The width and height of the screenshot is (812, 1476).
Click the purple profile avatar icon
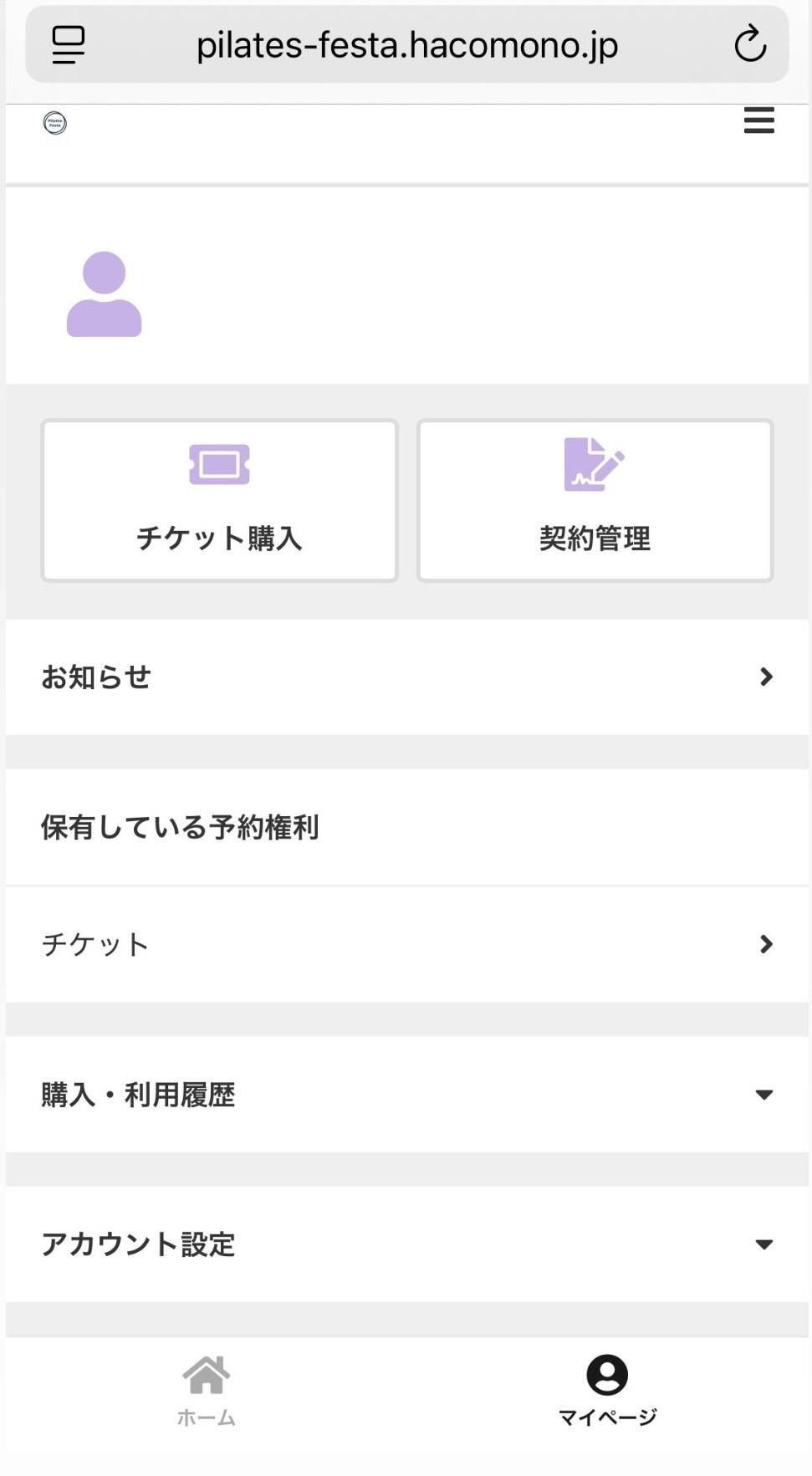(104, 294)
